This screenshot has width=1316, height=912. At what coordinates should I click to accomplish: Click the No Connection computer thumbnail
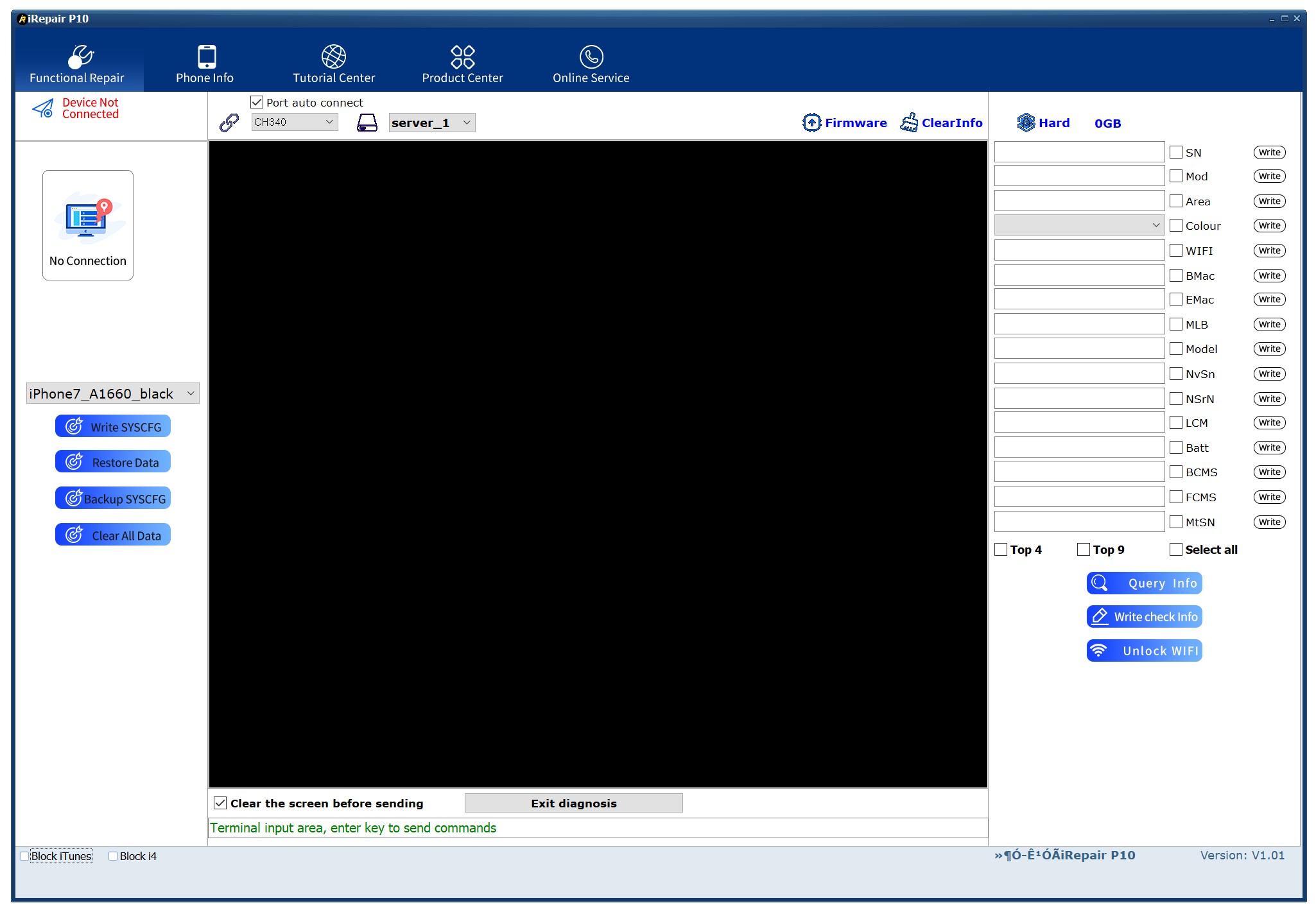click(x=88, y=225)
